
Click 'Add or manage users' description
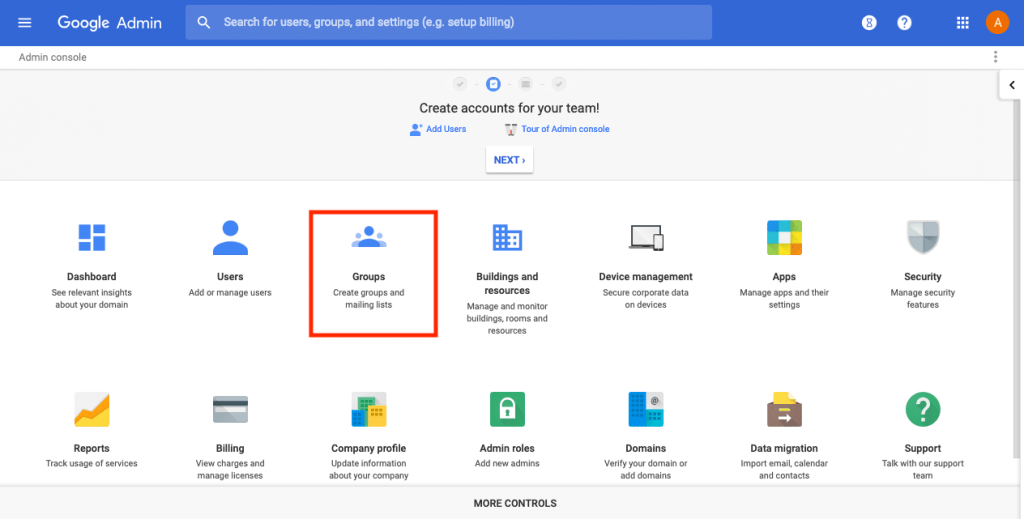[230, 292]
